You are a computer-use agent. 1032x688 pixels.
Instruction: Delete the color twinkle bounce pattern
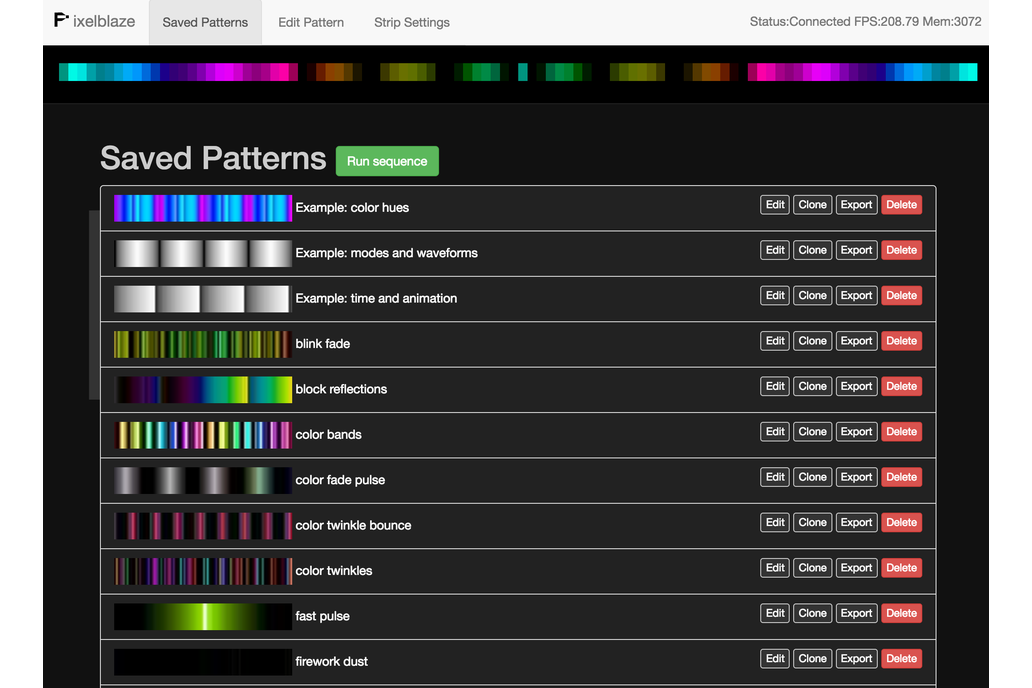point(902,523)
